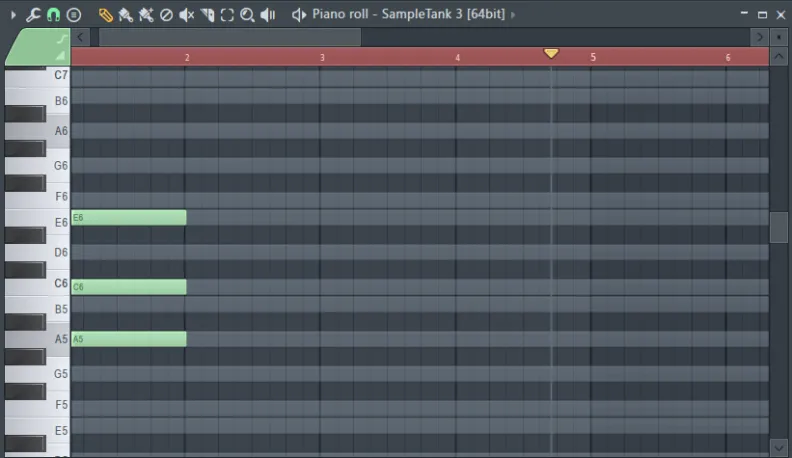Open the piano roll options menu arrow
The image size is (792, 458).
[x=13, y=15]
